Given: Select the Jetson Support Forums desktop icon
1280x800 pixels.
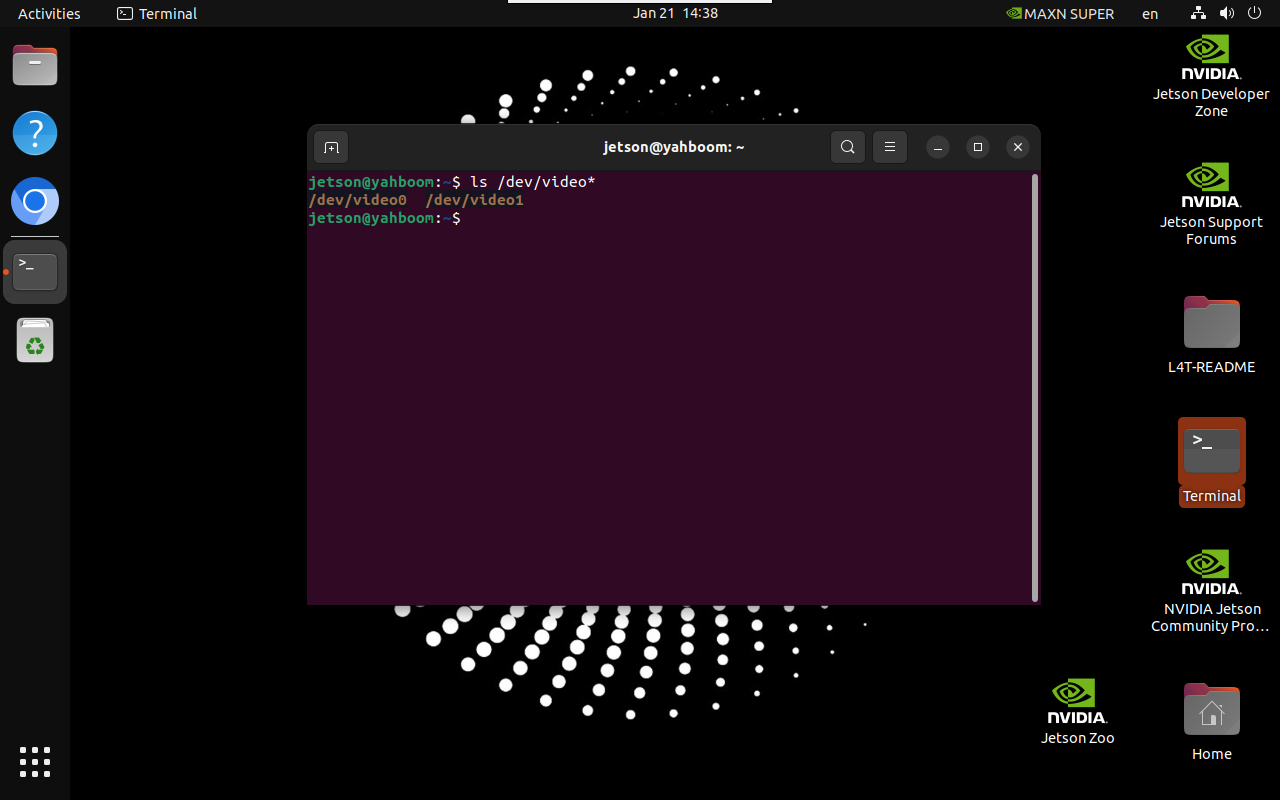Looking at the screenshot, I should pos(1211,205).
